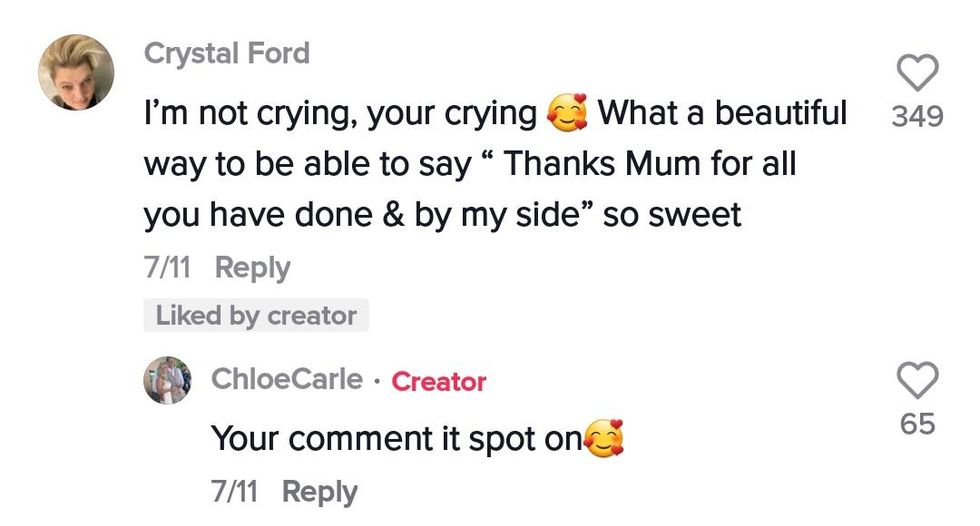
Task: Click the "I'm not crying, your crying" text
Action: 340,115
